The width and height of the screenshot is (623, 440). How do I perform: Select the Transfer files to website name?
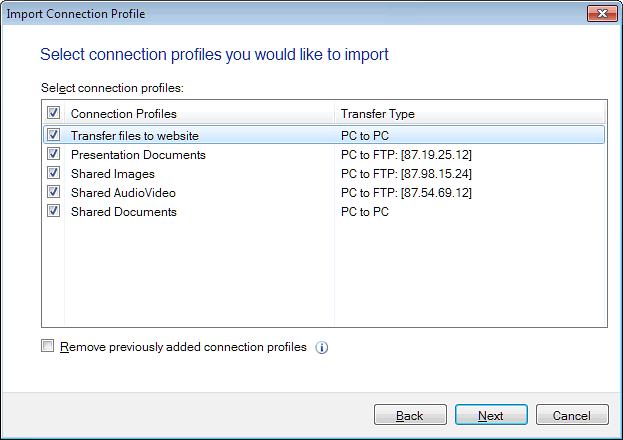tap(134, 135)
